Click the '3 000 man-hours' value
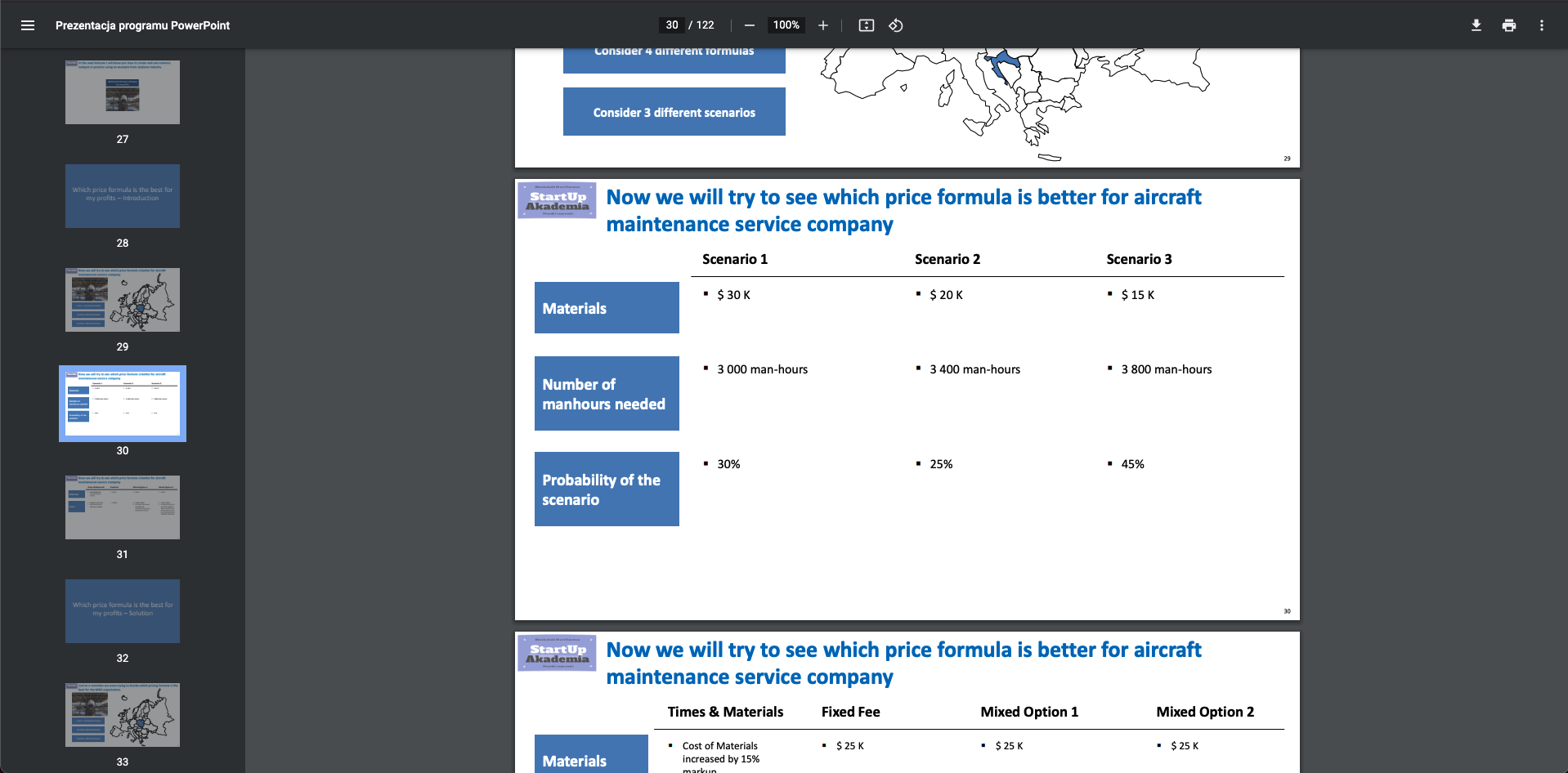The image size is (1568, 773). (762, 369)
